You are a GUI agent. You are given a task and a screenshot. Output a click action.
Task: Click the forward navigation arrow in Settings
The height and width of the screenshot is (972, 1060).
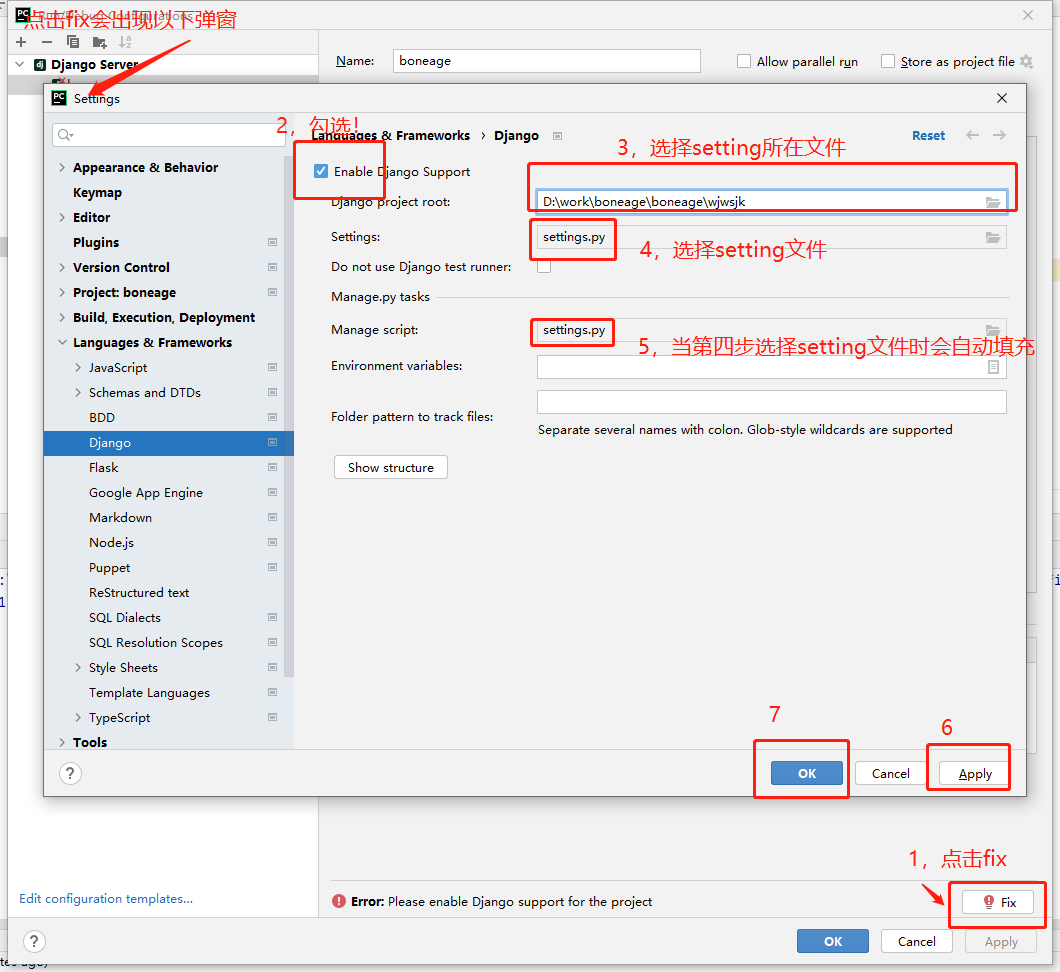pyautogui.click(x=999, y=135)
